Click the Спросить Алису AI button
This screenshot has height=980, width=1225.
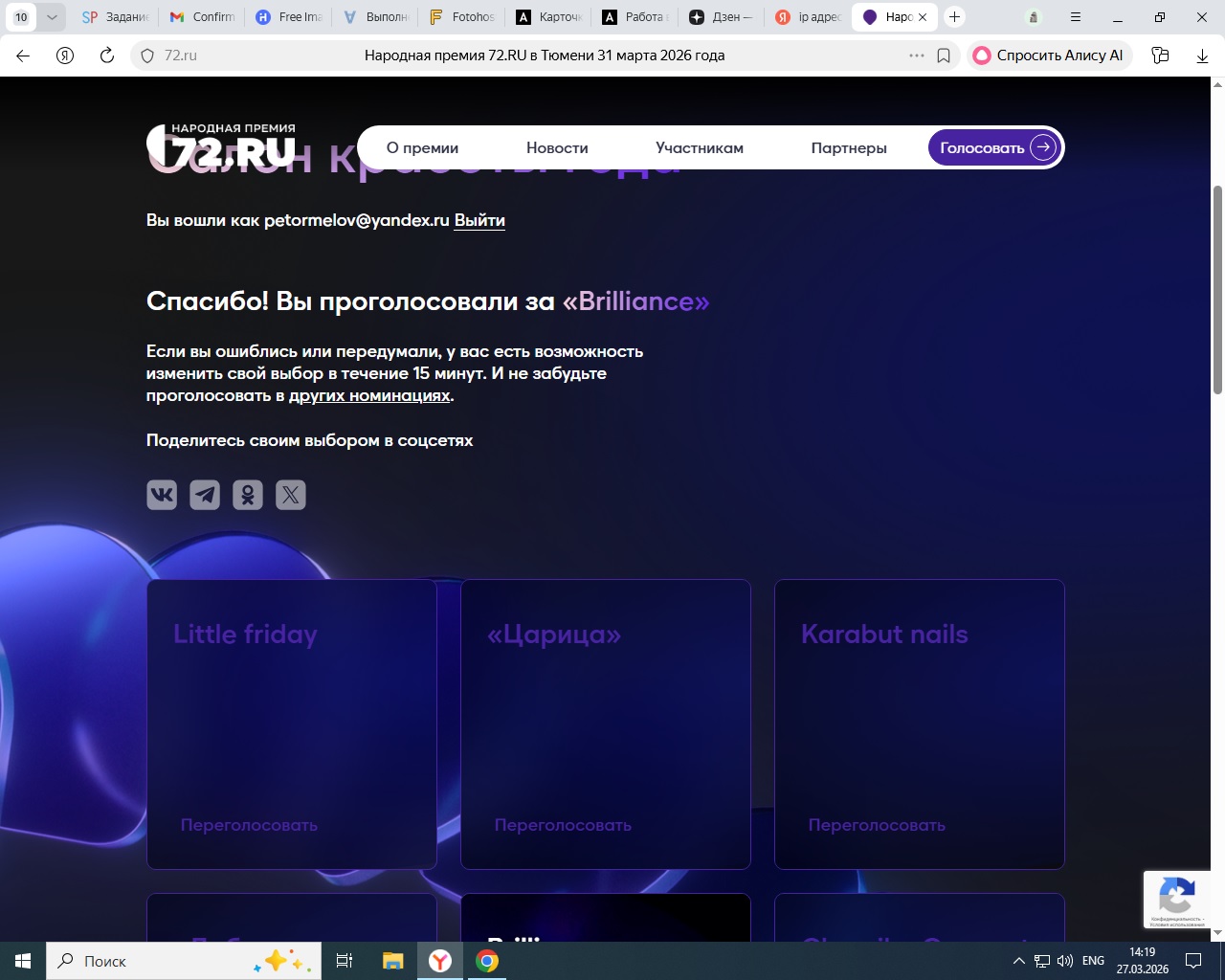[1050, 56]
